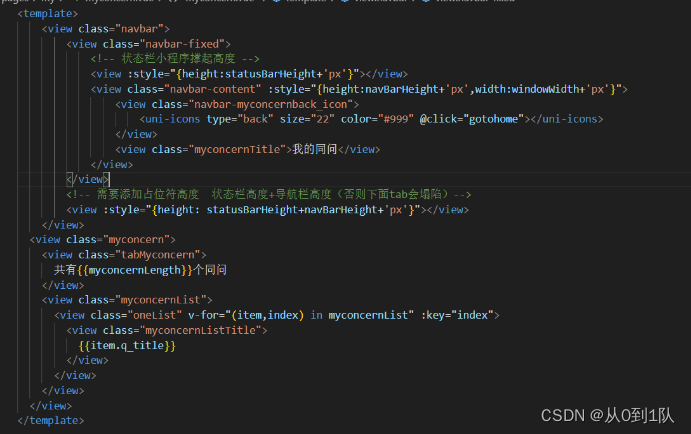Select the class value "tabMyconcern"
Screen dimensions: 691x434
point(158,255)
